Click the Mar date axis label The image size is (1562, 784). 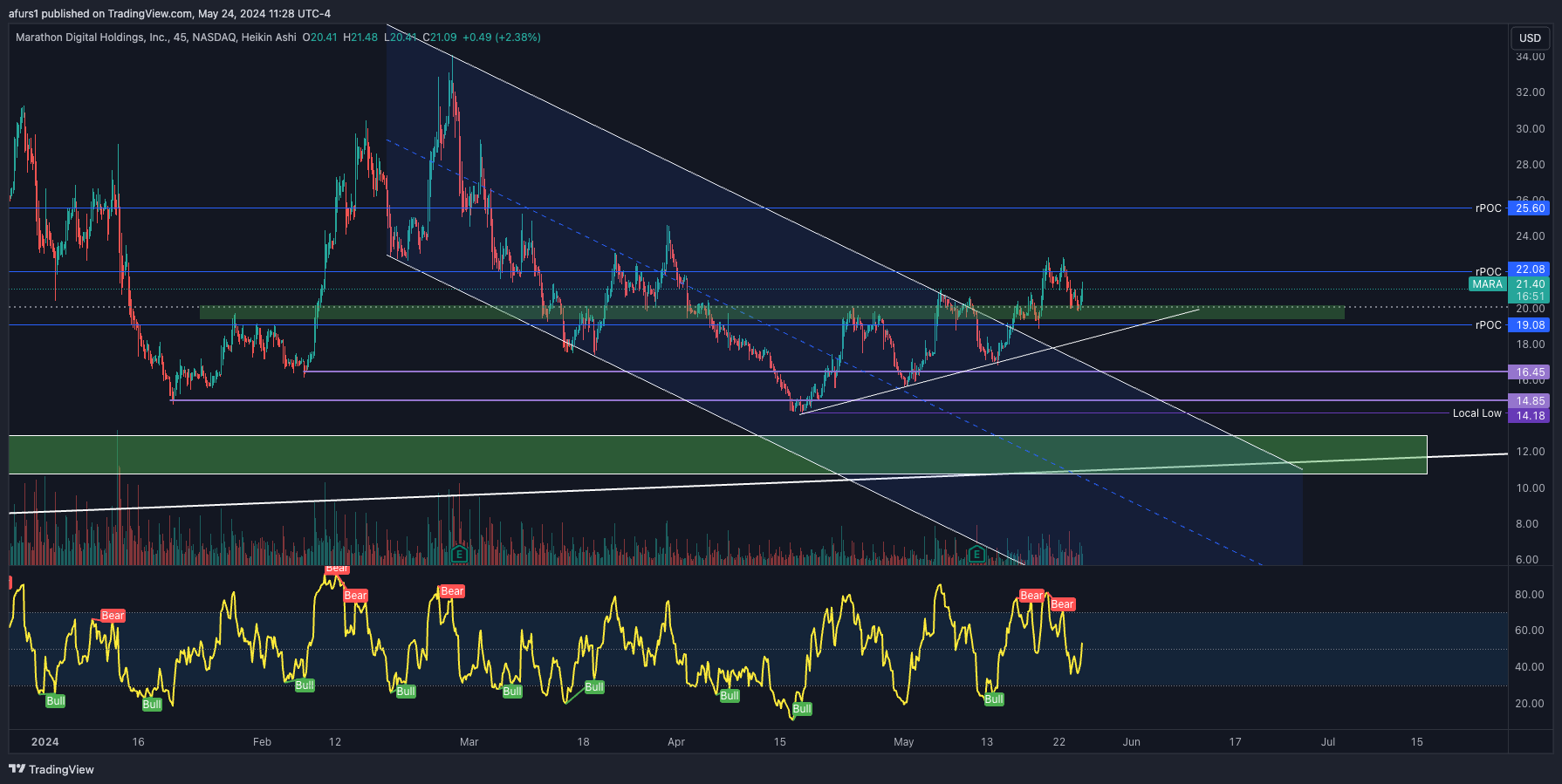coord(469,742)
